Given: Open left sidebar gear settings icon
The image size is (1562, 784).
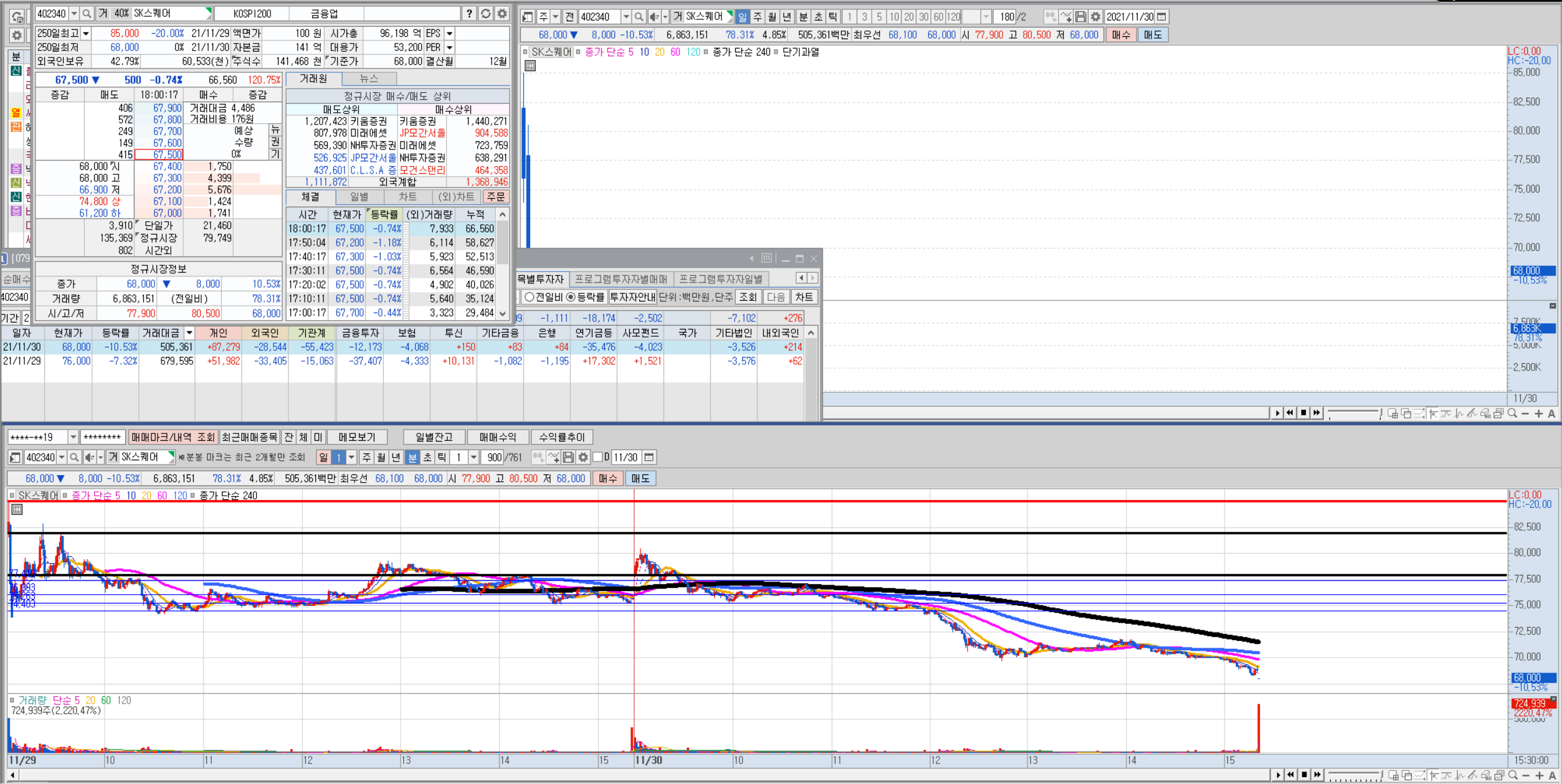Looking at the screenshot, I should pyautogui.click(x=17, y=35).
